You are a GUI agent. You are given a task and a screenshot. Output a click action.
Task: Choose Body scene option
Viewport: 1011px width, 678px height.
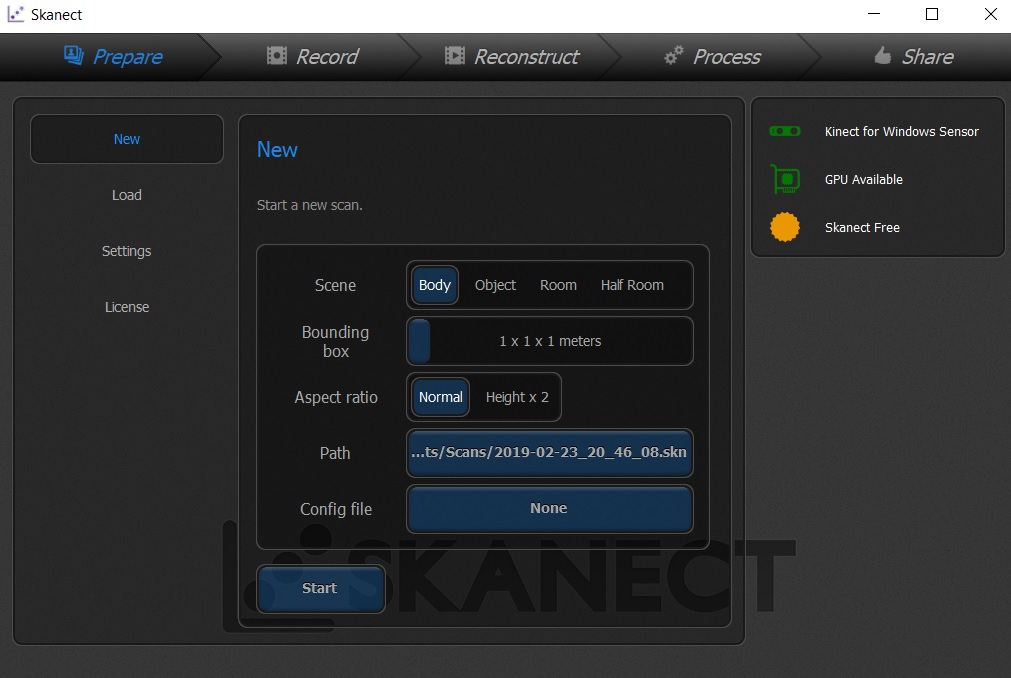point(435,285)
